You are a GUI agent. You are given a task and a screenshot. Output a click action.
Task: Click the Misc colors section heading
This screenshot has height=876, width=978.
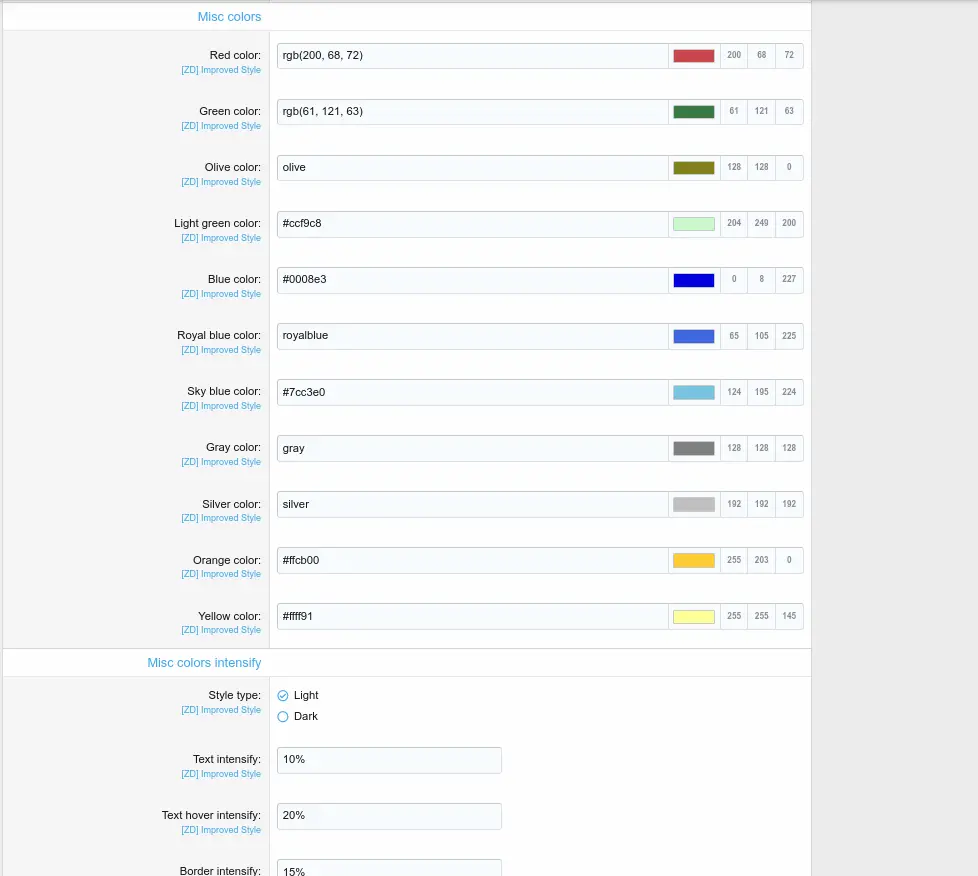click(x=229, y=17)
